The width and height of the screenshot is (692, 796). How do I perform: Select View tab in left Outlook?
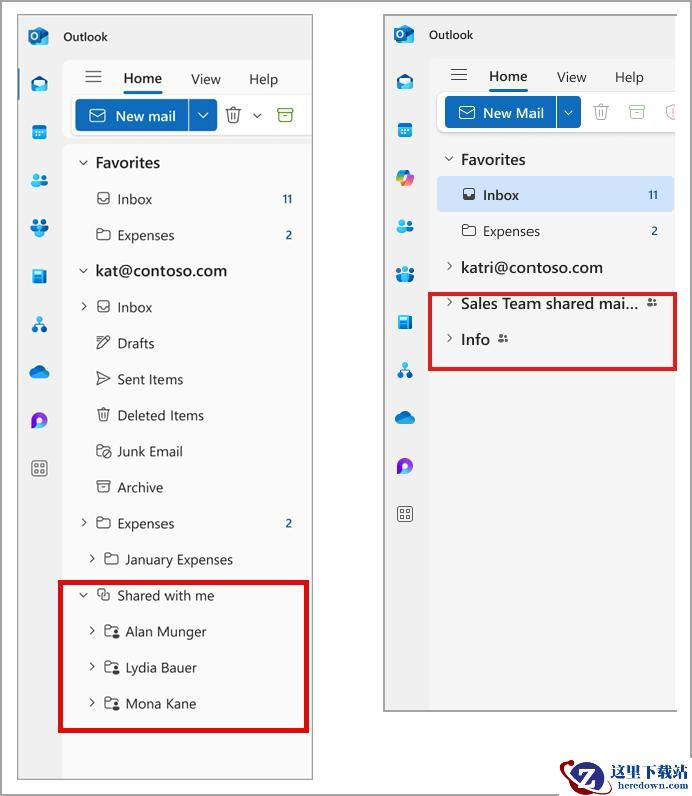pos(206,79)
